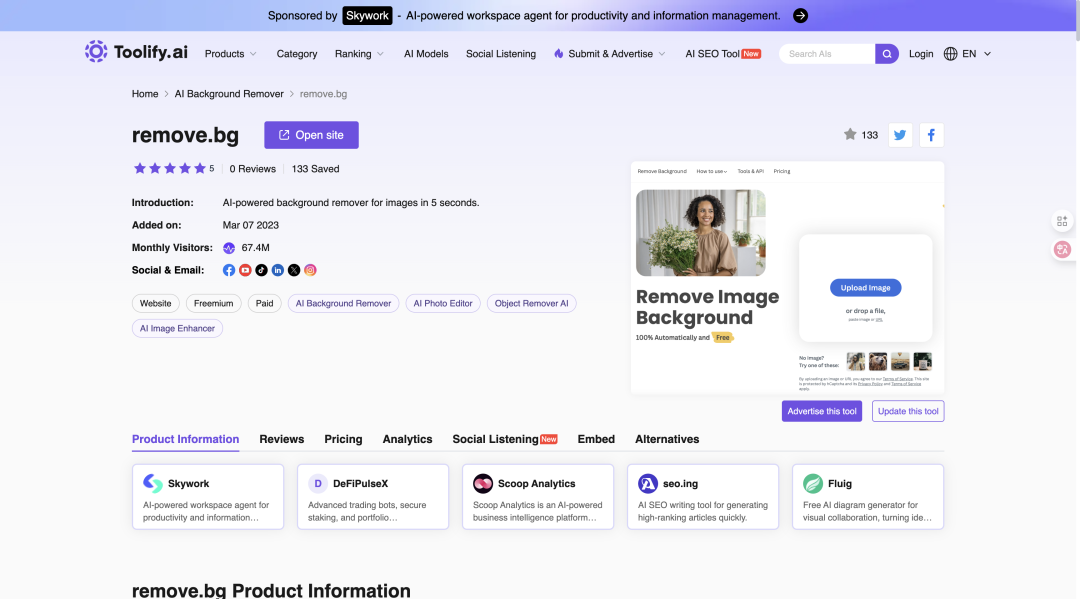Open the Scoop Analytics card title

click(537, 483)
